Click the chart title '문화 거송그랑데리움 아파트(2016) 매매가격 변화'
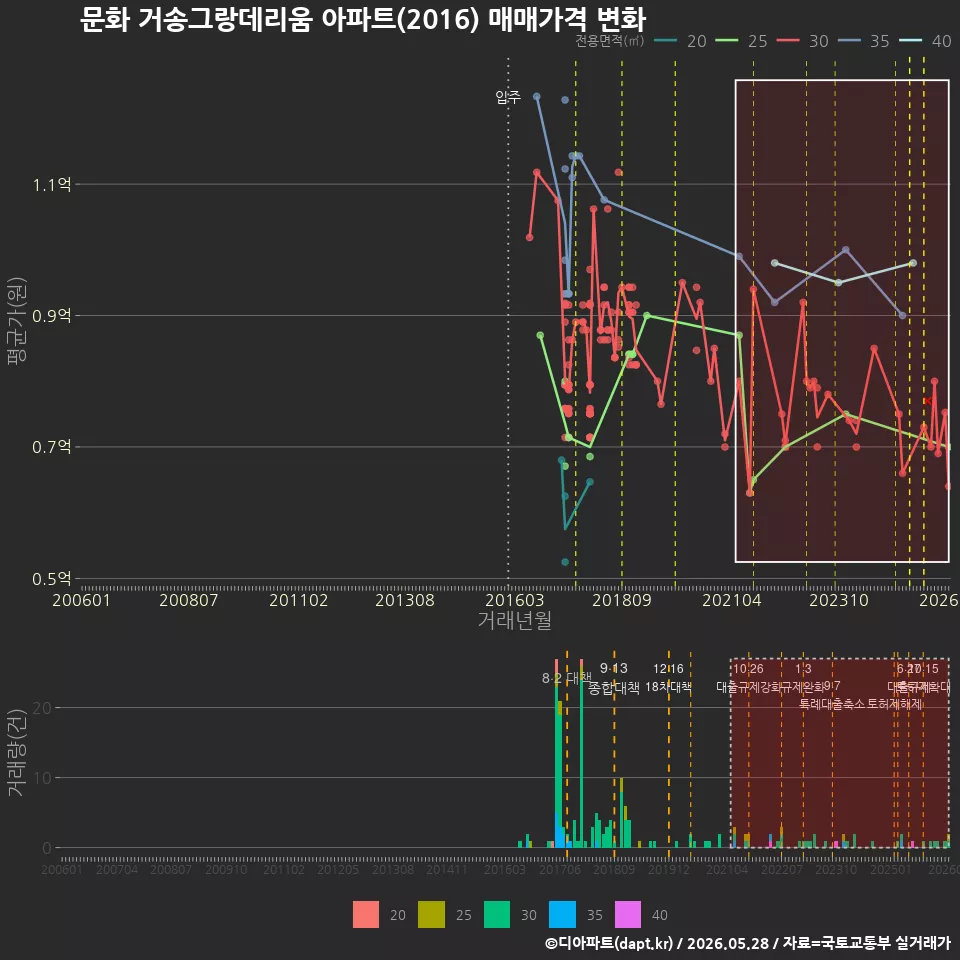The height and width of the screenshot is (960, 960). [x=362, y=20]
